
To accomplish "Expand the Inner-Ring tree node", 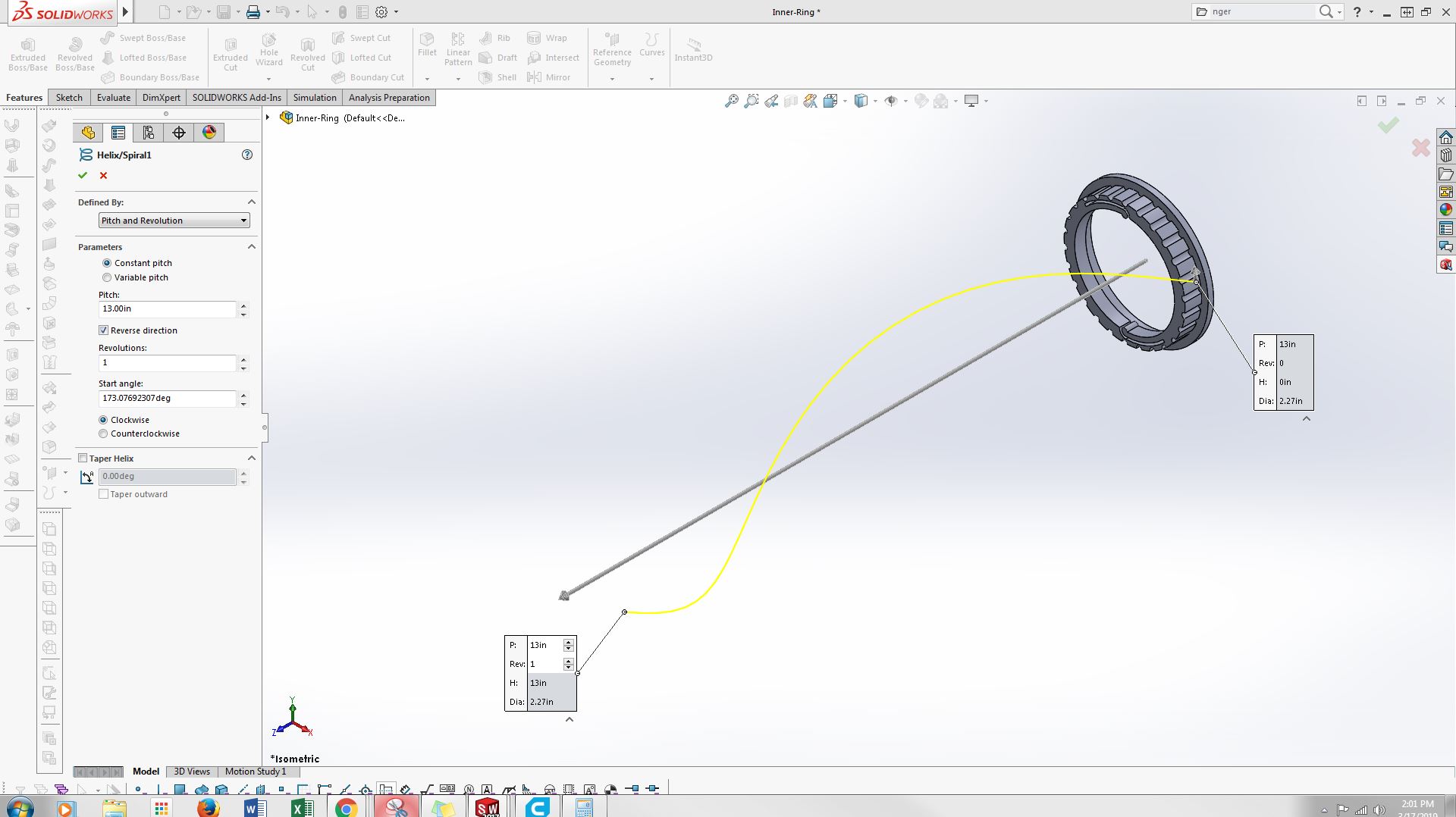I will coord(268,117).
